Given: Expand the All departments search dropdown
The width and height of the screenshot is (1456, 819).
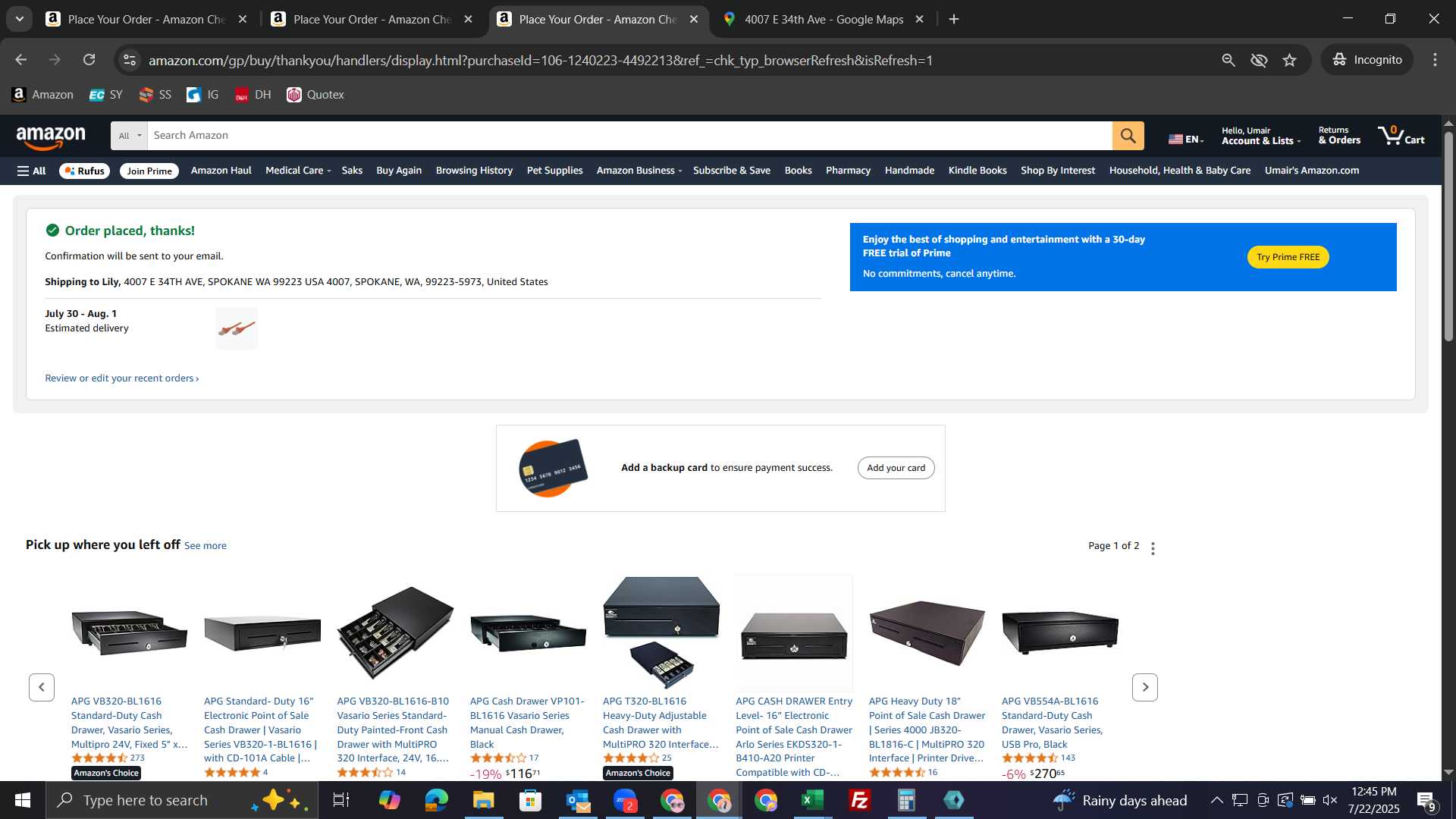Looking at the screenshot, I should (x=130, y=136).
